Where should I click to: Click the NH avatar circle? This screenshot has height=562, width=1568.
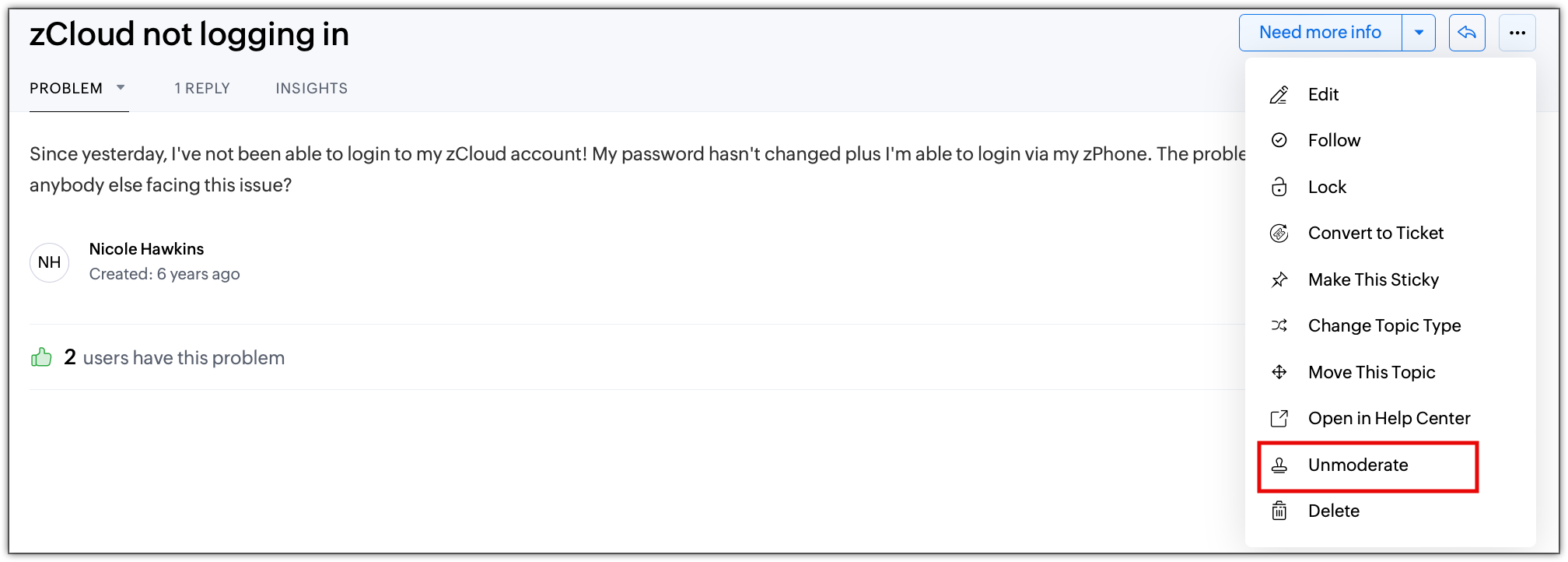[x=50, y=262]
